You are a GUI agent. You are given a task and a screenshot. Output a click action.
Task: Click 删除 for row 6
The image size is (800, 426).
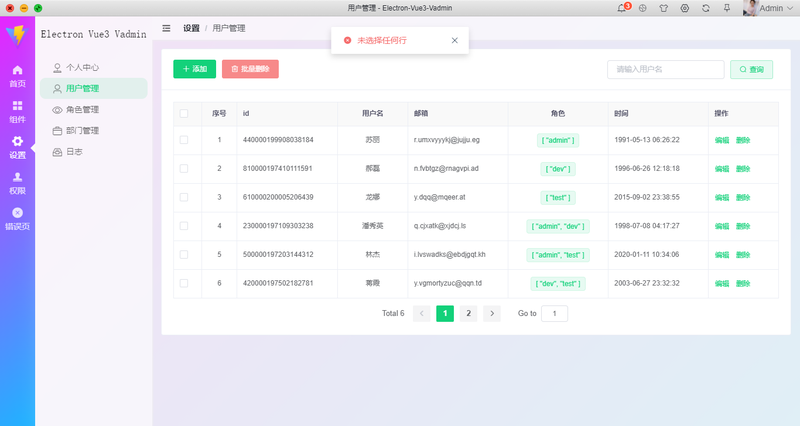(743, 283)
